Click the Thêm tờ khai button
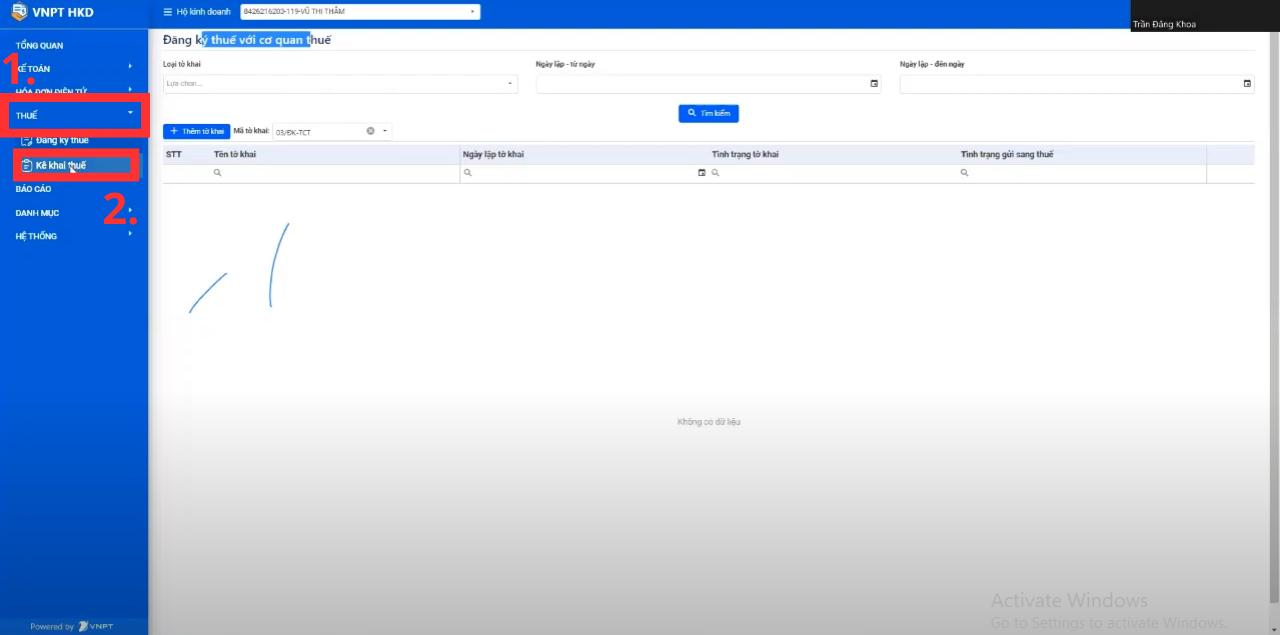 coord(196,131)
